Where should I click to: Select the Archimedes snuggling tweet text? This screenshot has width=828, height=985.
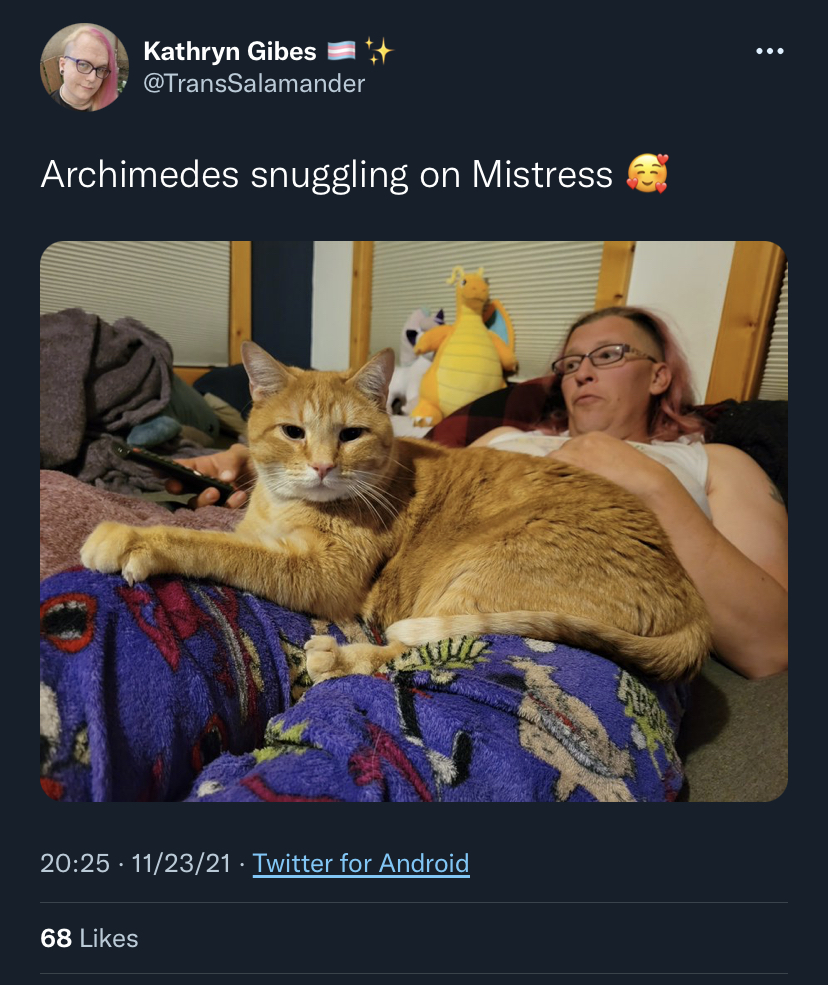[x=327, y=174]
